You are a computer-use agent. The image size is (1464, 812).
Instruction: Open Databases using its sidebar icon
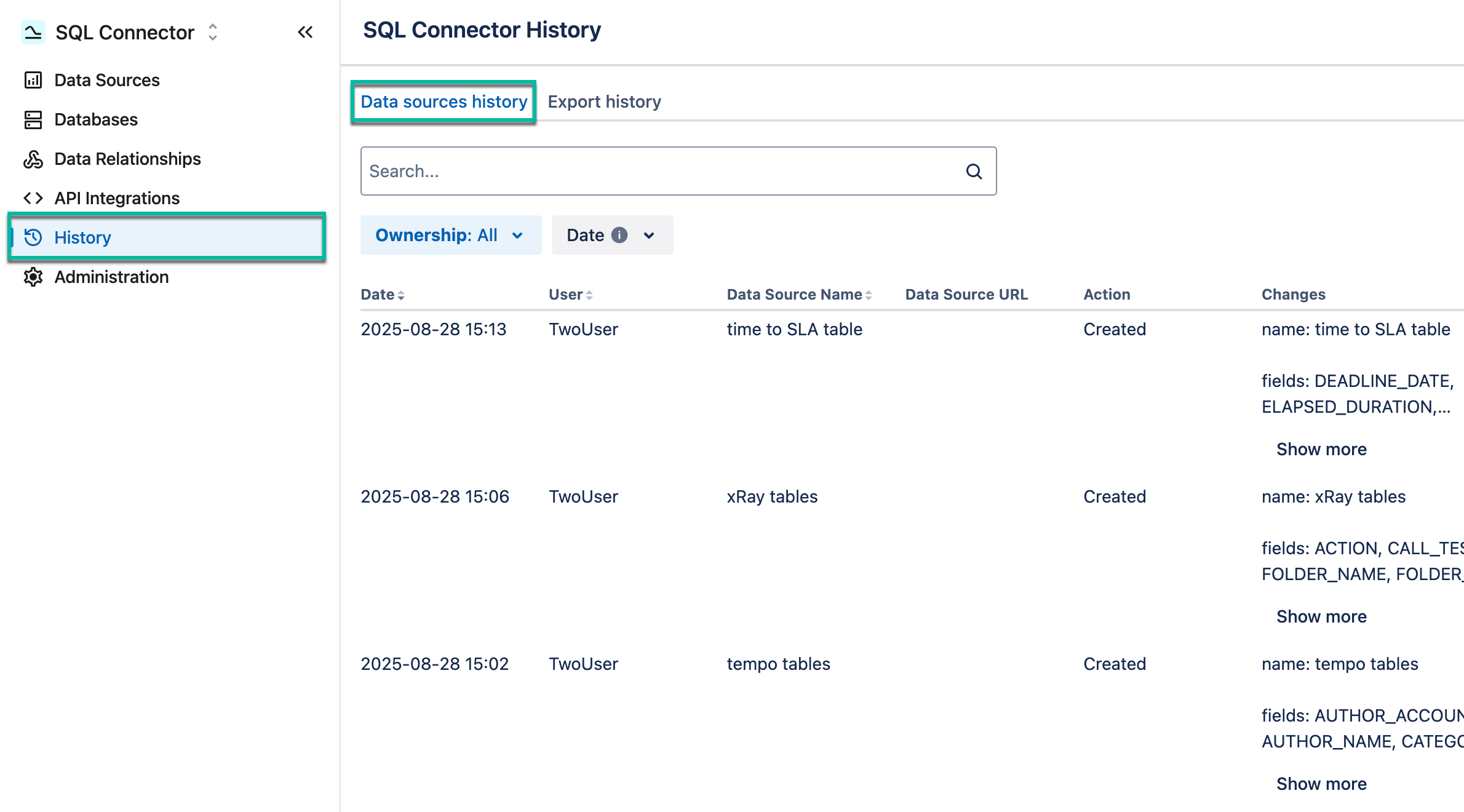(x=33, y=119)
